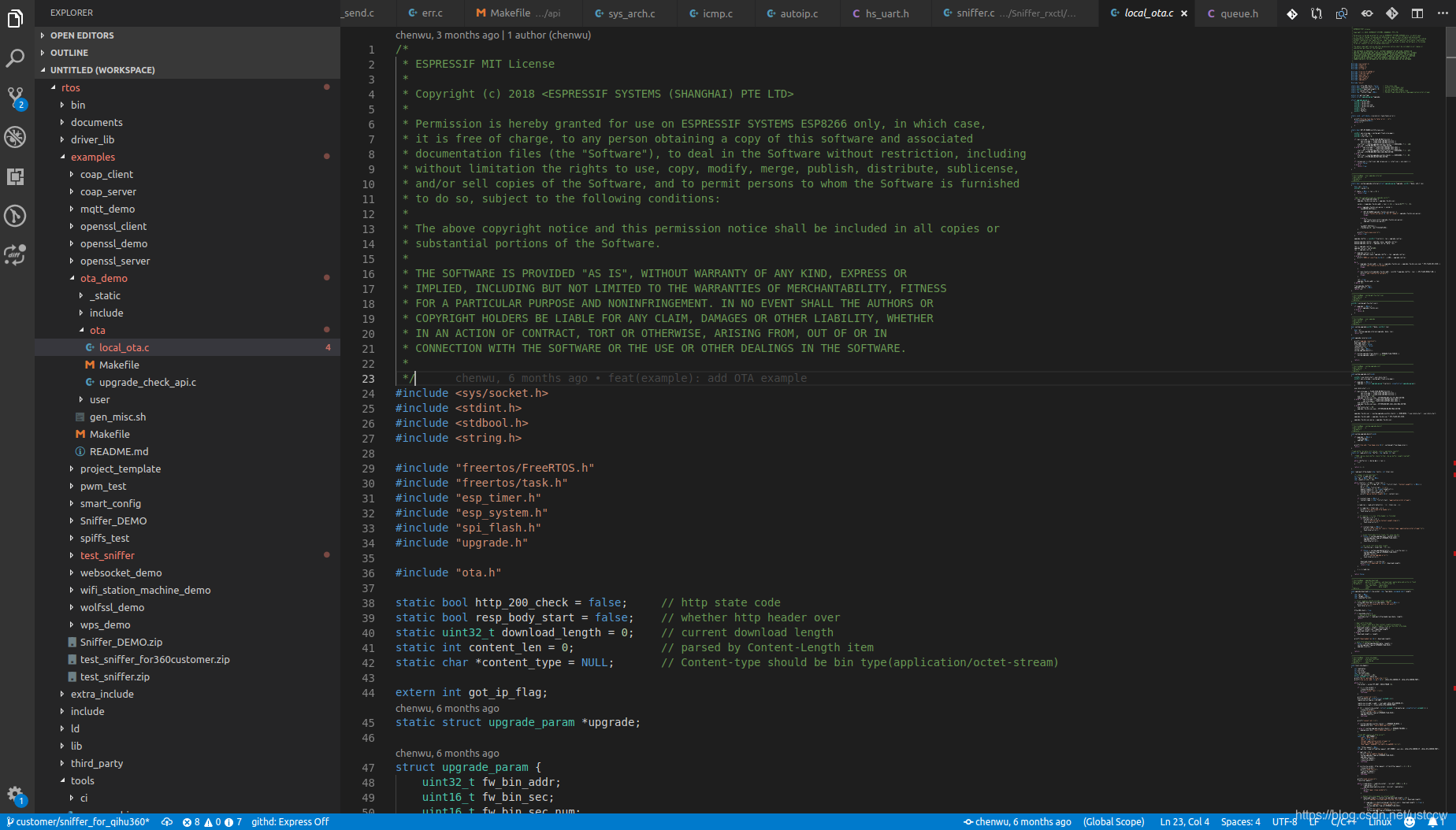Click the editor vertical scrollbar thumb

tap(1450, 61)
